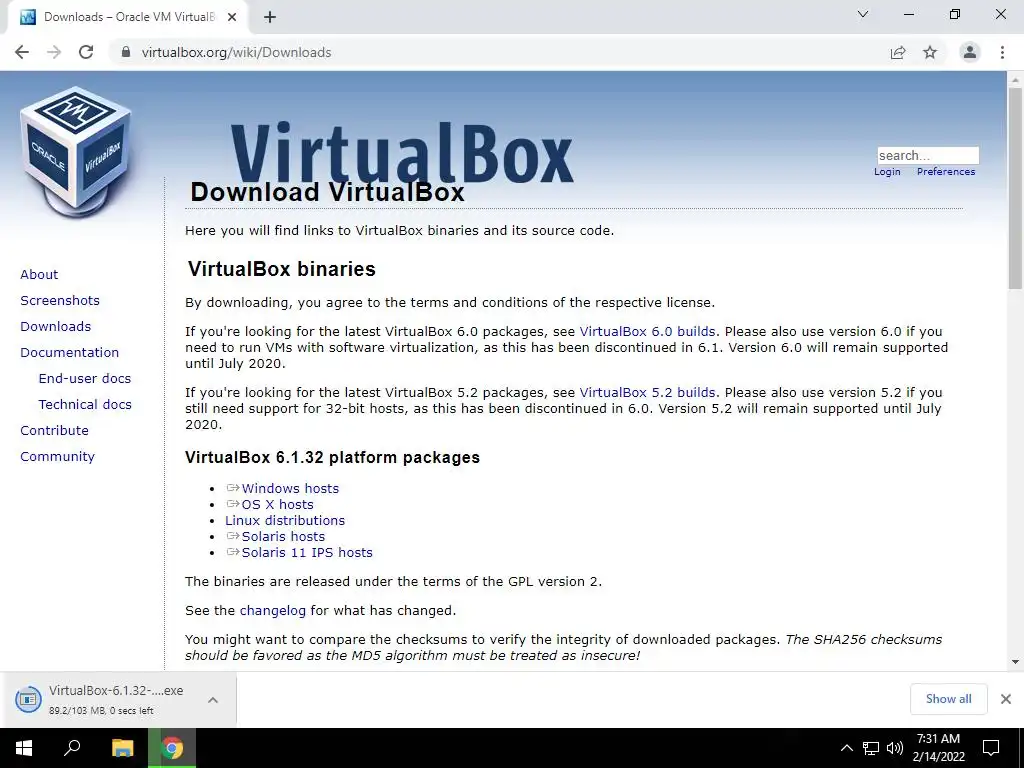Open Chrome's three-dot menu
The height and width of the screenshot is (768, 1024).
click(x=1002, y=52)
